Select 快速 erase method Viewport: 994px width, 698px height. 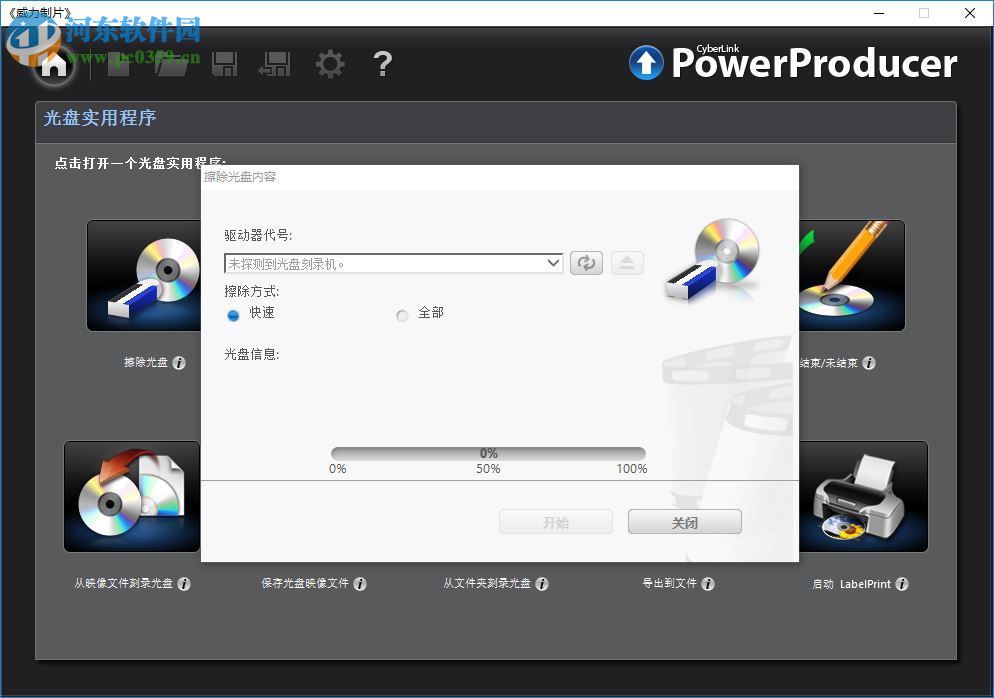pos(233,315)
